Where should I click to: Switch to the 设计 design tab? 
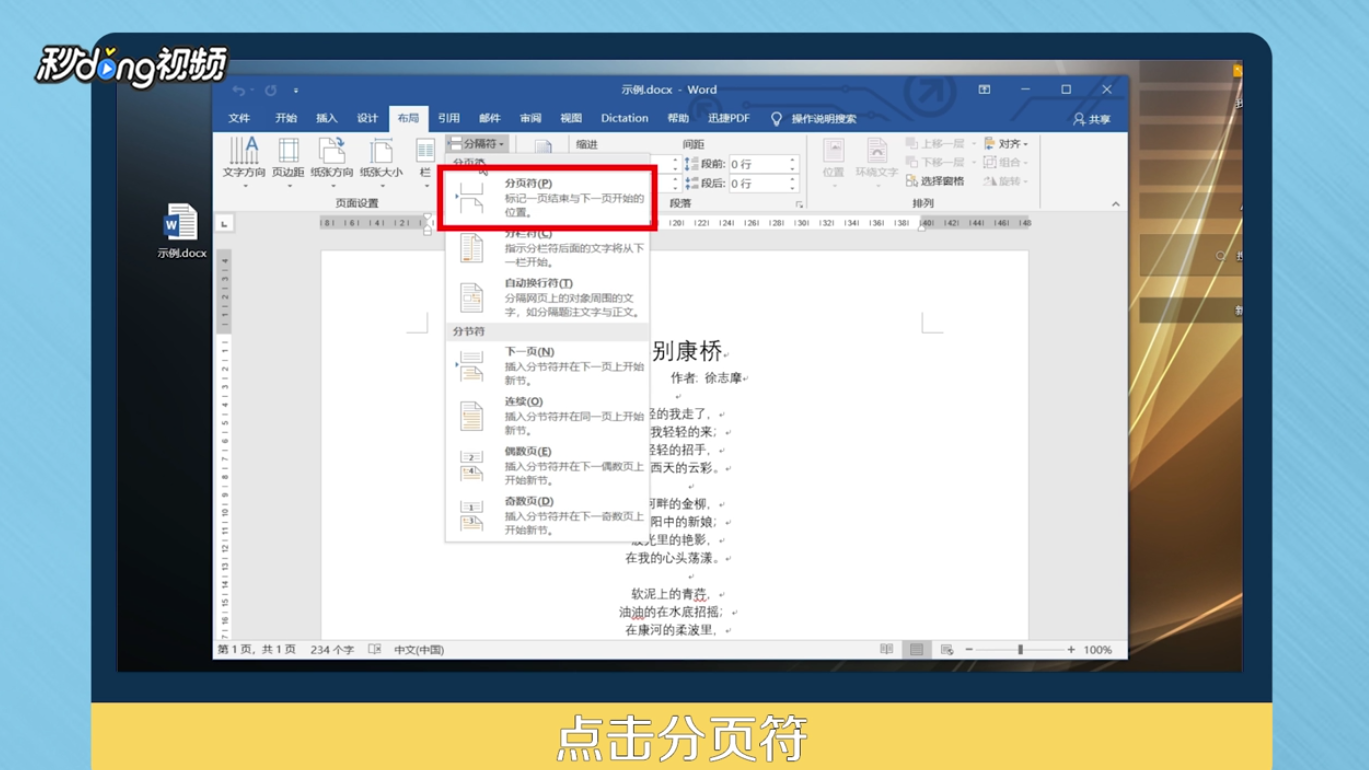368,118
